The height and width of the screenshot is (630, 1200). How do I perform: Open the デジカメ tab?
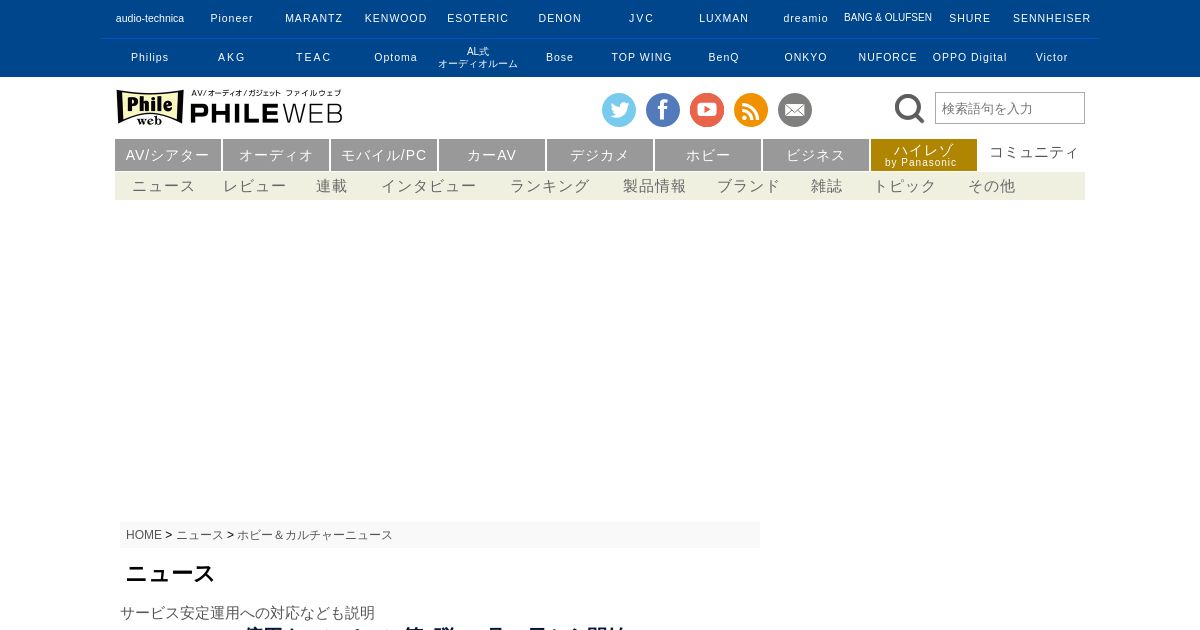click(600, 155)
